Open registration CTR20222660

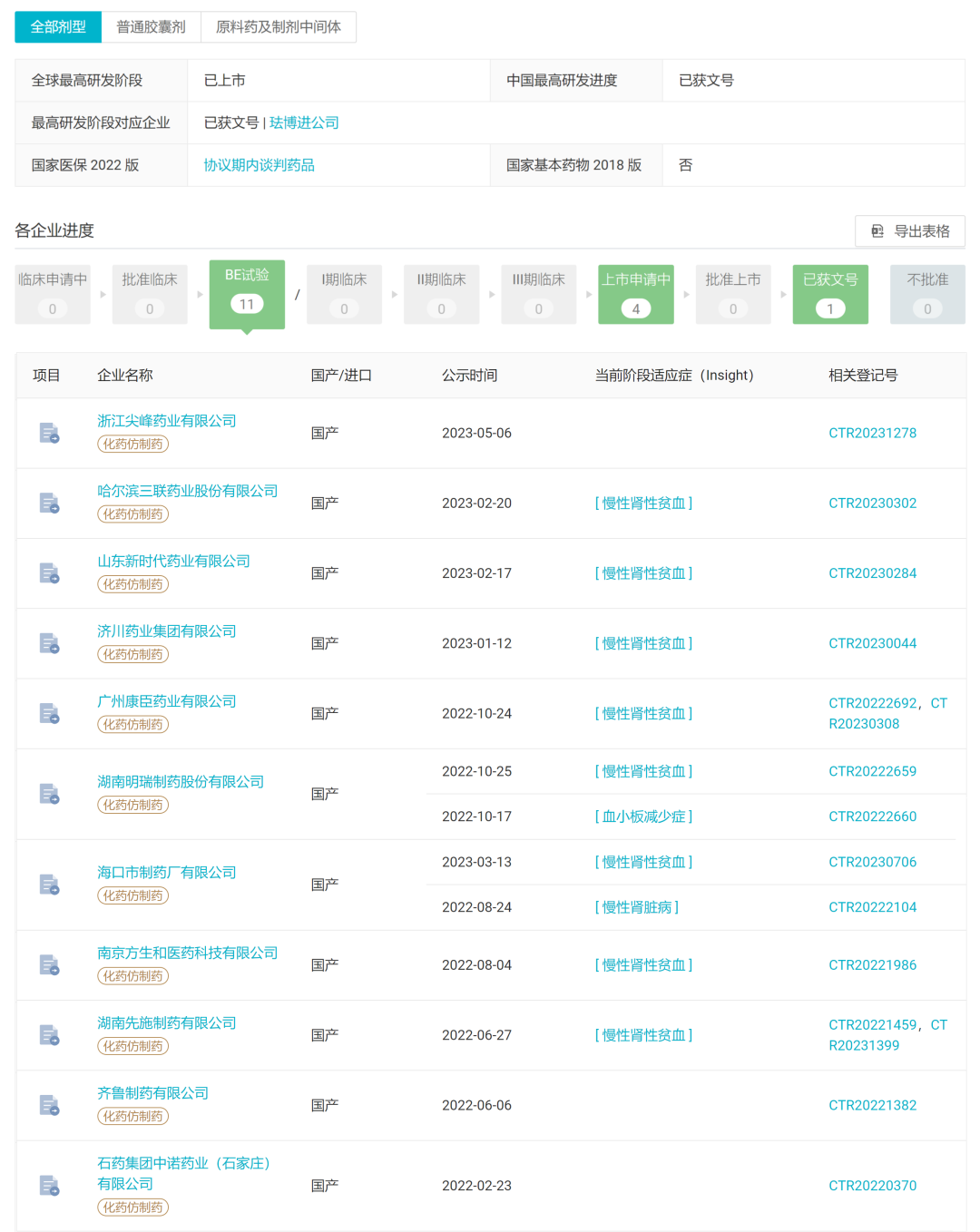[x=872, y=816]
